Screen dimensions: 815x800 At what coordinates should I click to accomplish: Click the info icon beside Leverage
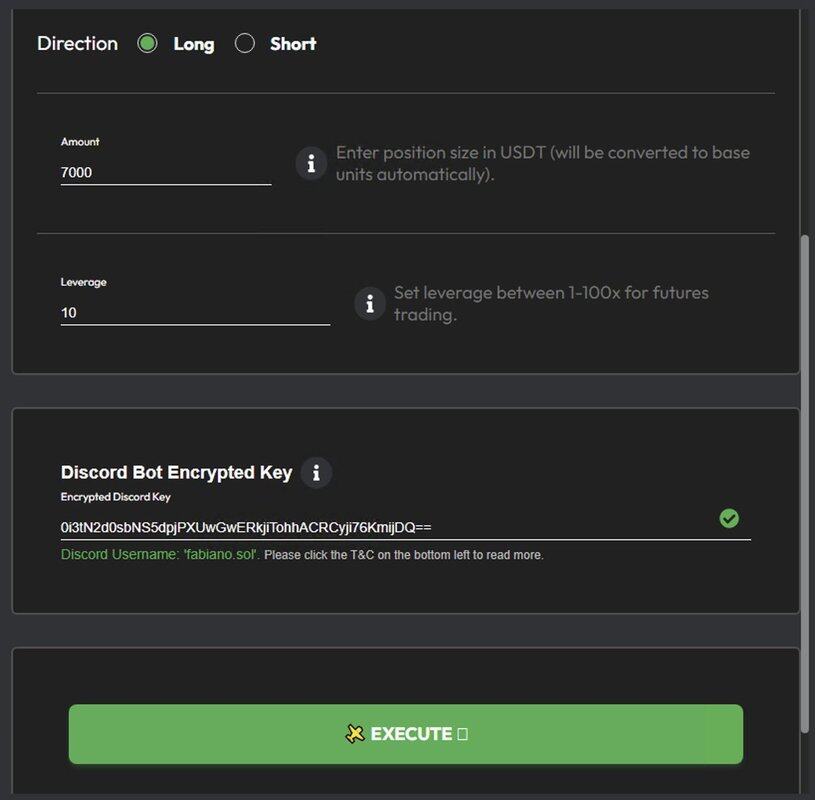(x=370, y=303)
